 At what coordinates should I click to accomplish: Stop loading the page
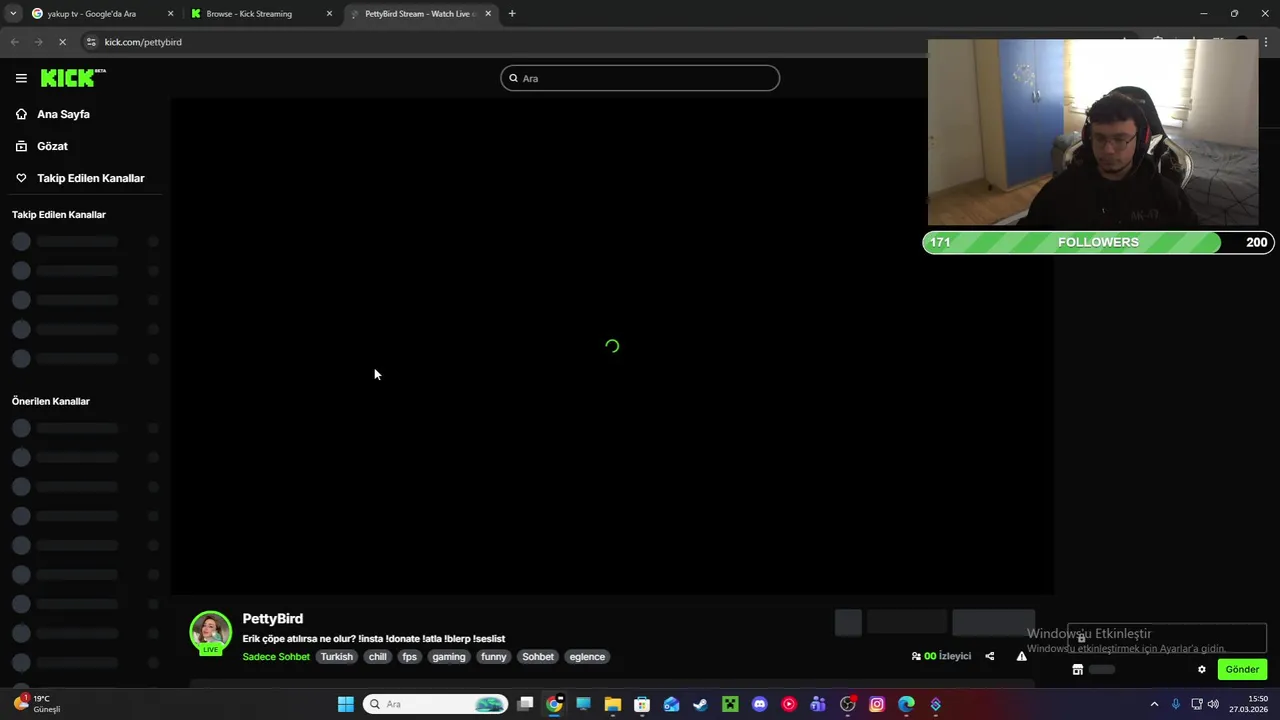(x=62, y=42)
